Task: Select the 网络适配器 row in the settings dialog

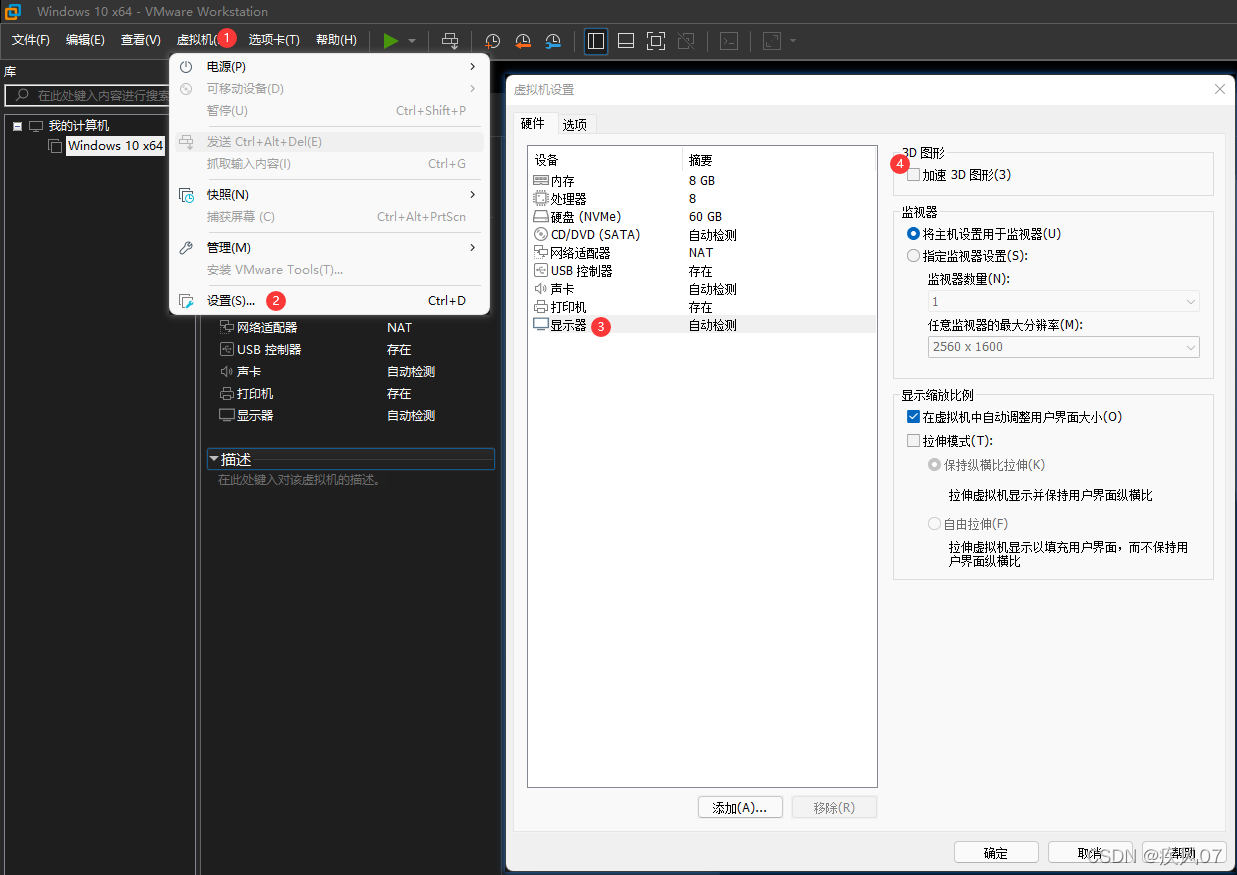Action: pos(702,253)
